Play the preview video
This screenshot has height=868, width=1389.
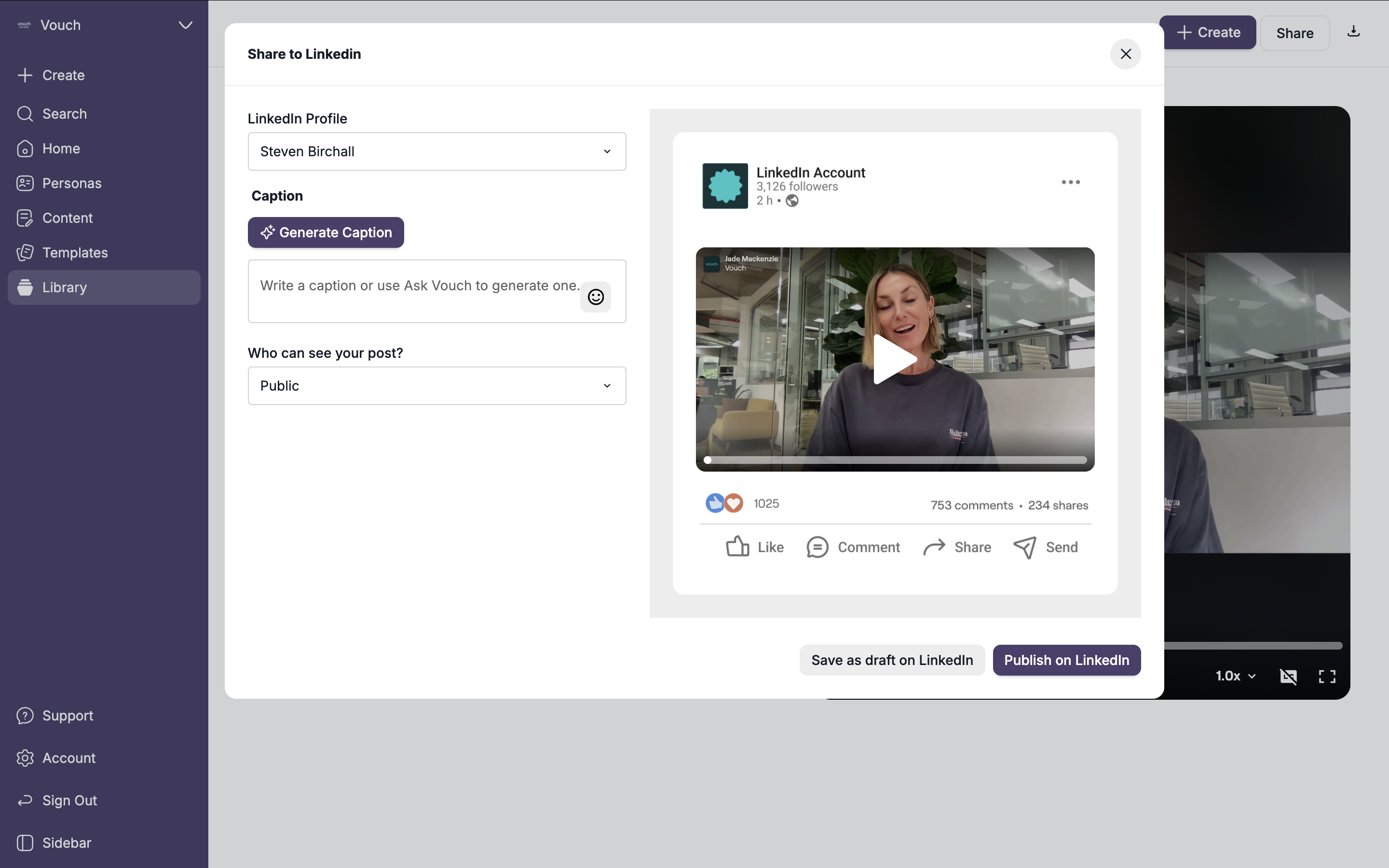[895, 359]
